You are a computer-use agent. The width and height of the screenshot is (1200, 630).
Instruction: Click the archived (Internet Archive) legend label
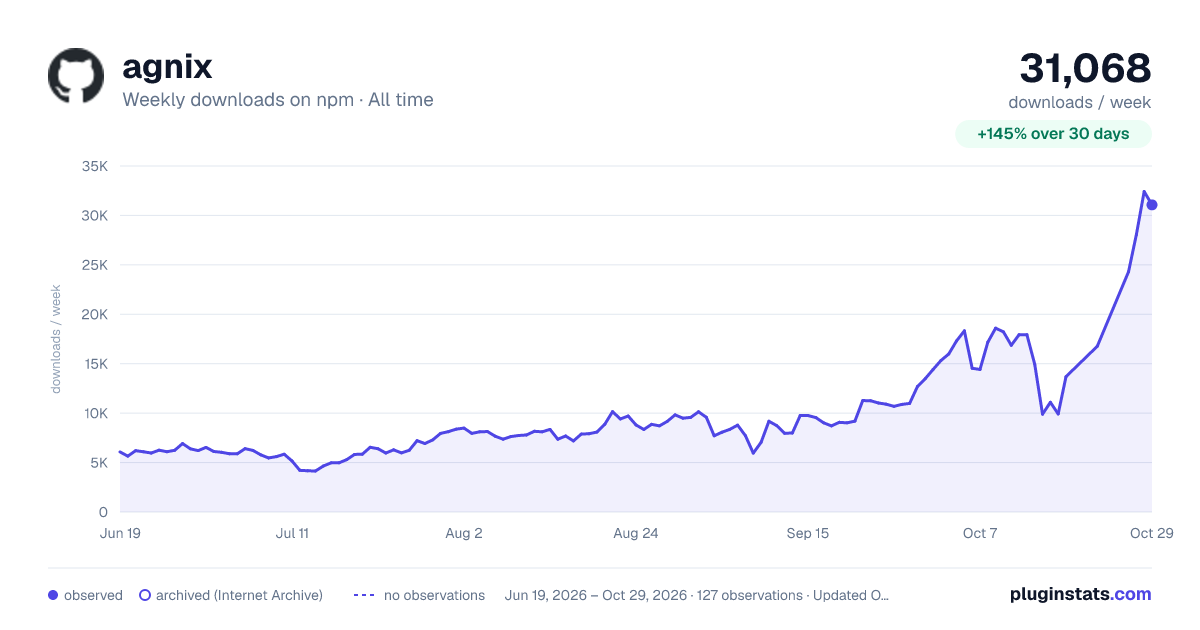[x=239, y=595]
